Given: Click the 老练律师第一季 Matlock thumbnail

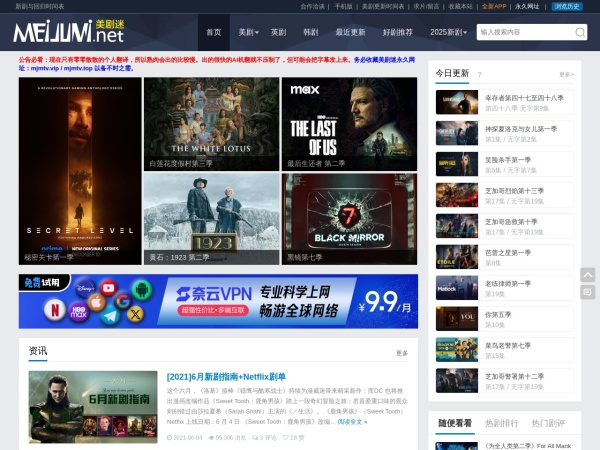Looking at the screenshot, I should [x=457, y=288].
